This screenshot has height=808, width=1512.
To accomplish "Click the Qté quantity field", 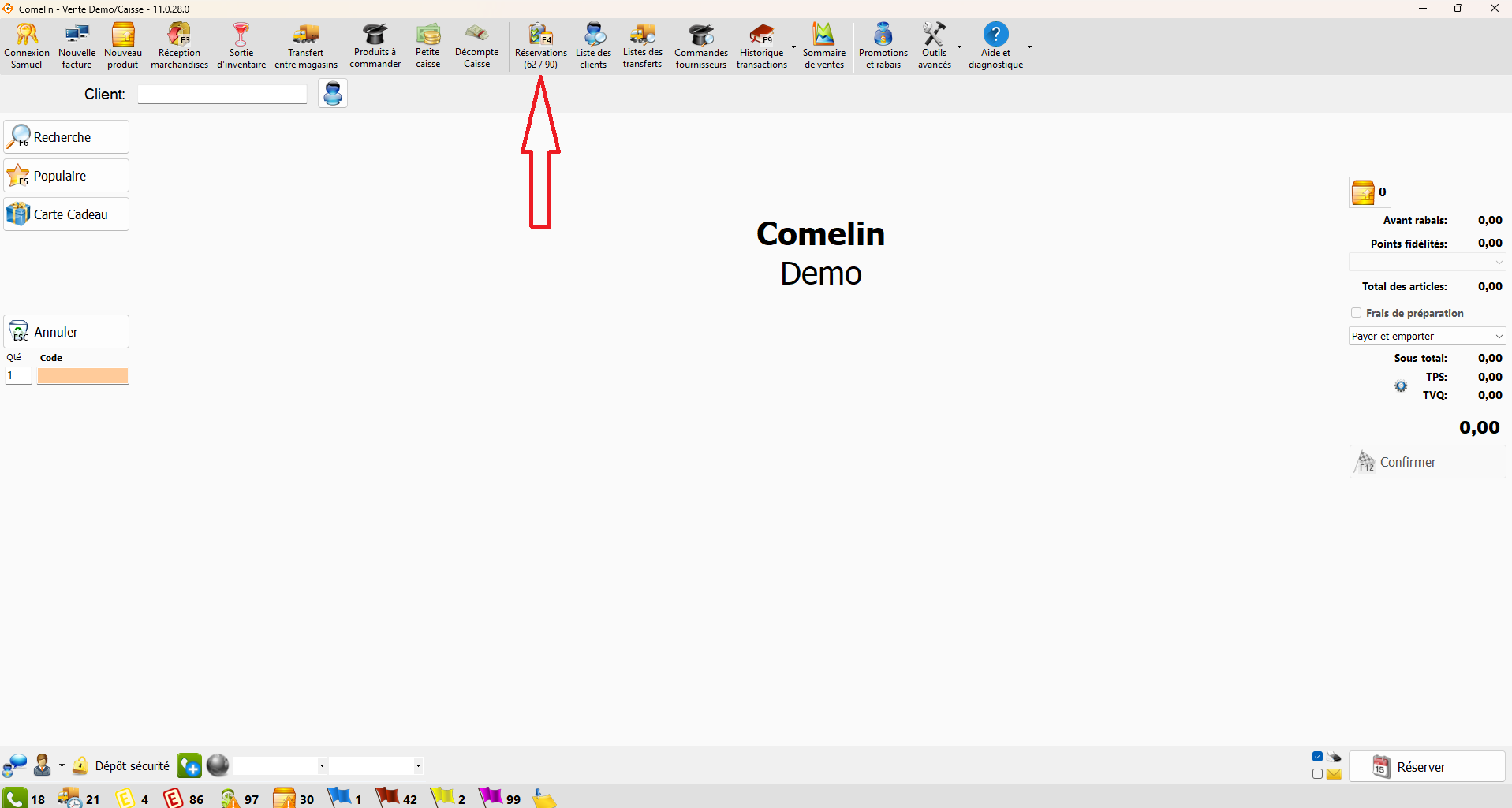I will 18,376.
